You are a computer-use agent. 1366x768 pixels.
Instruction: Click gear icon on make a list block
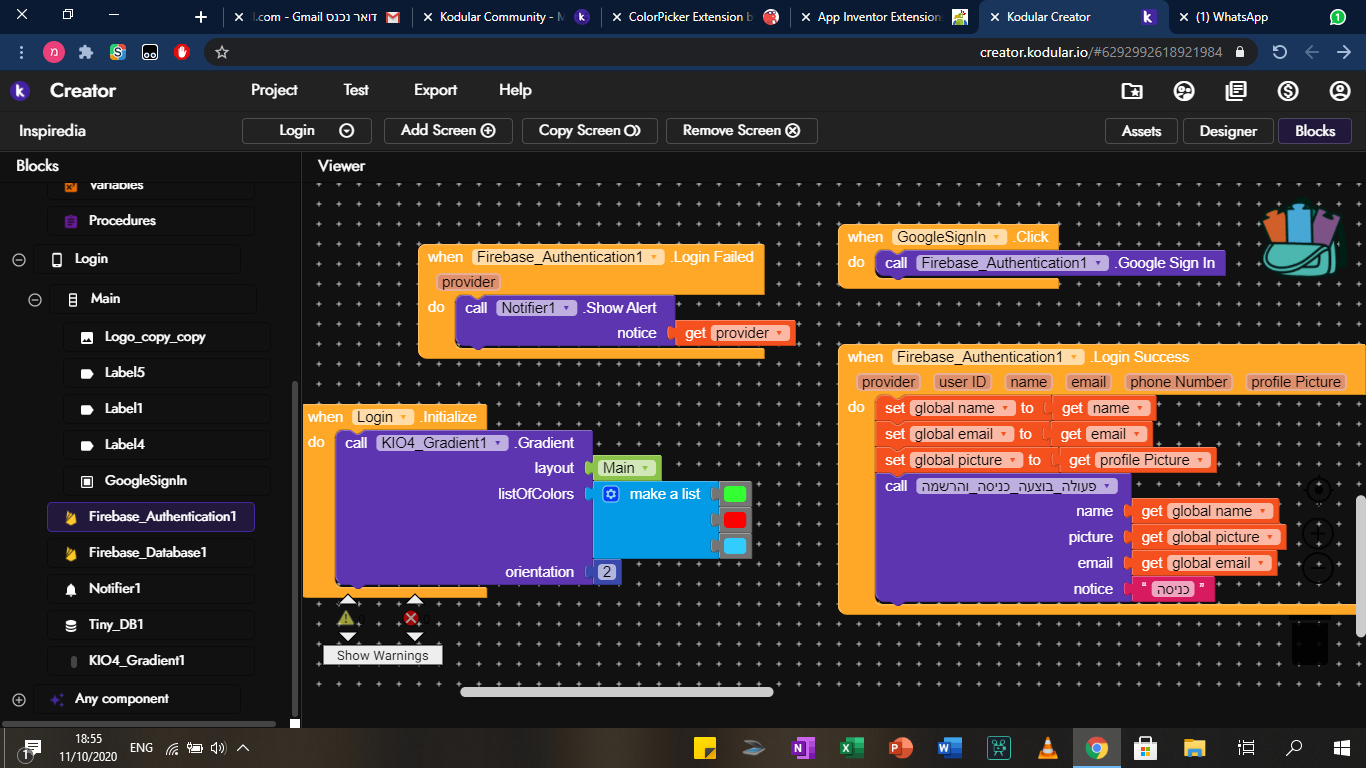(611, 494)
